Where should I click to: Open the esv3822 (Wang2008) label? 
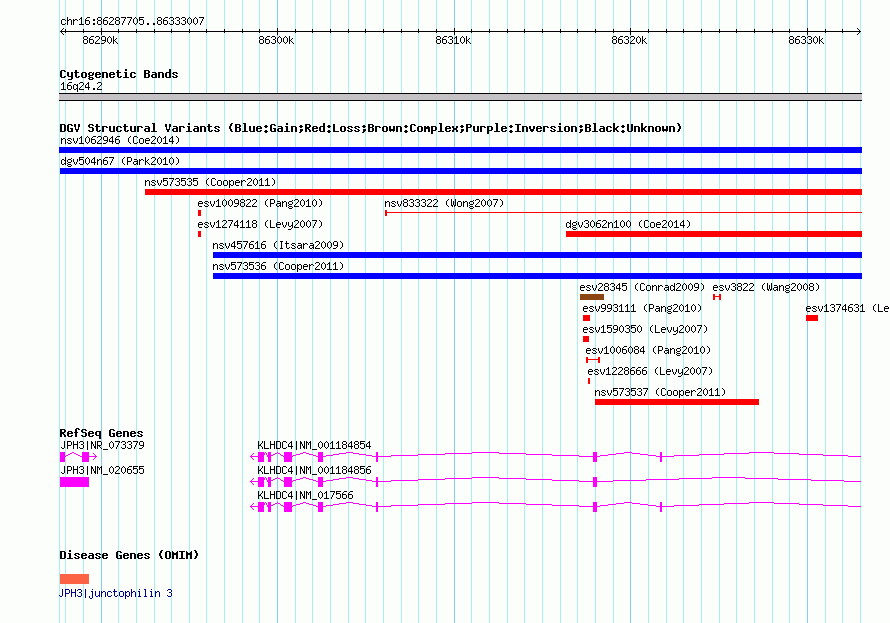(x=766, y=287)
